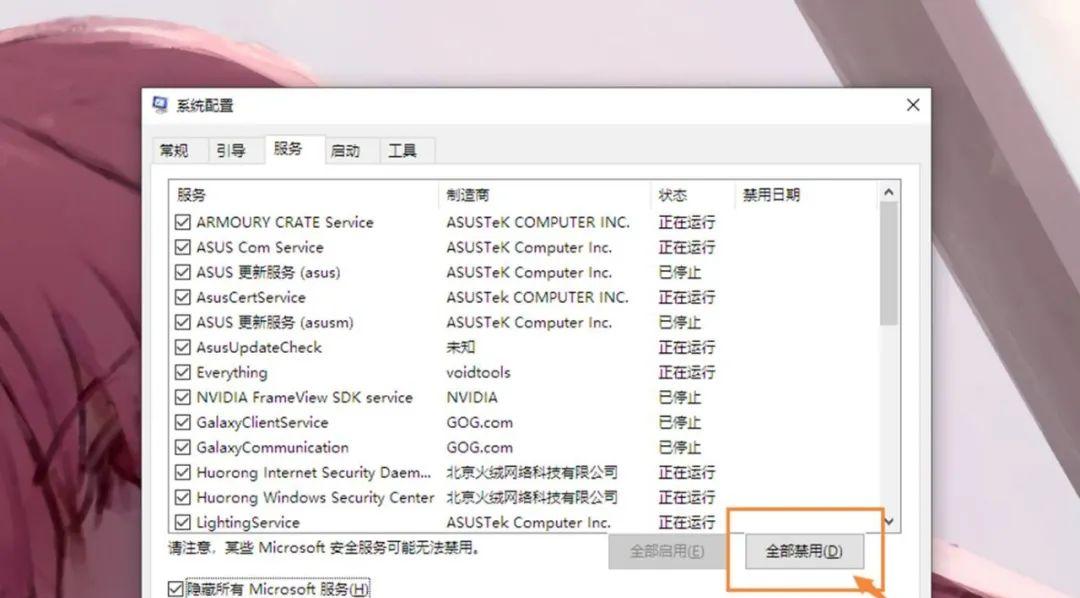Toggle 隐藏所有 Microsoft 服务 checkbox
1080x598 pixels.
[176, 589]
